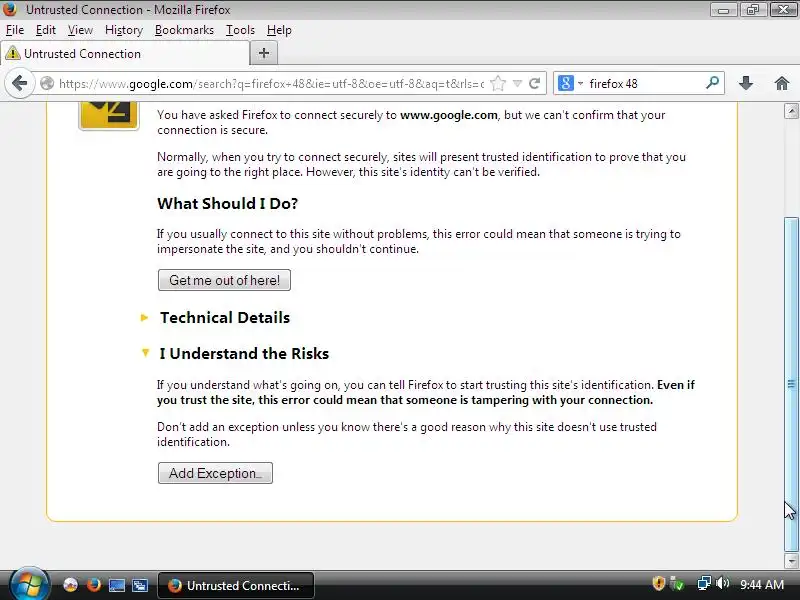The image size is (800, 600).
Task: Click the green tray icon next to shield
Action: (677, 584)
